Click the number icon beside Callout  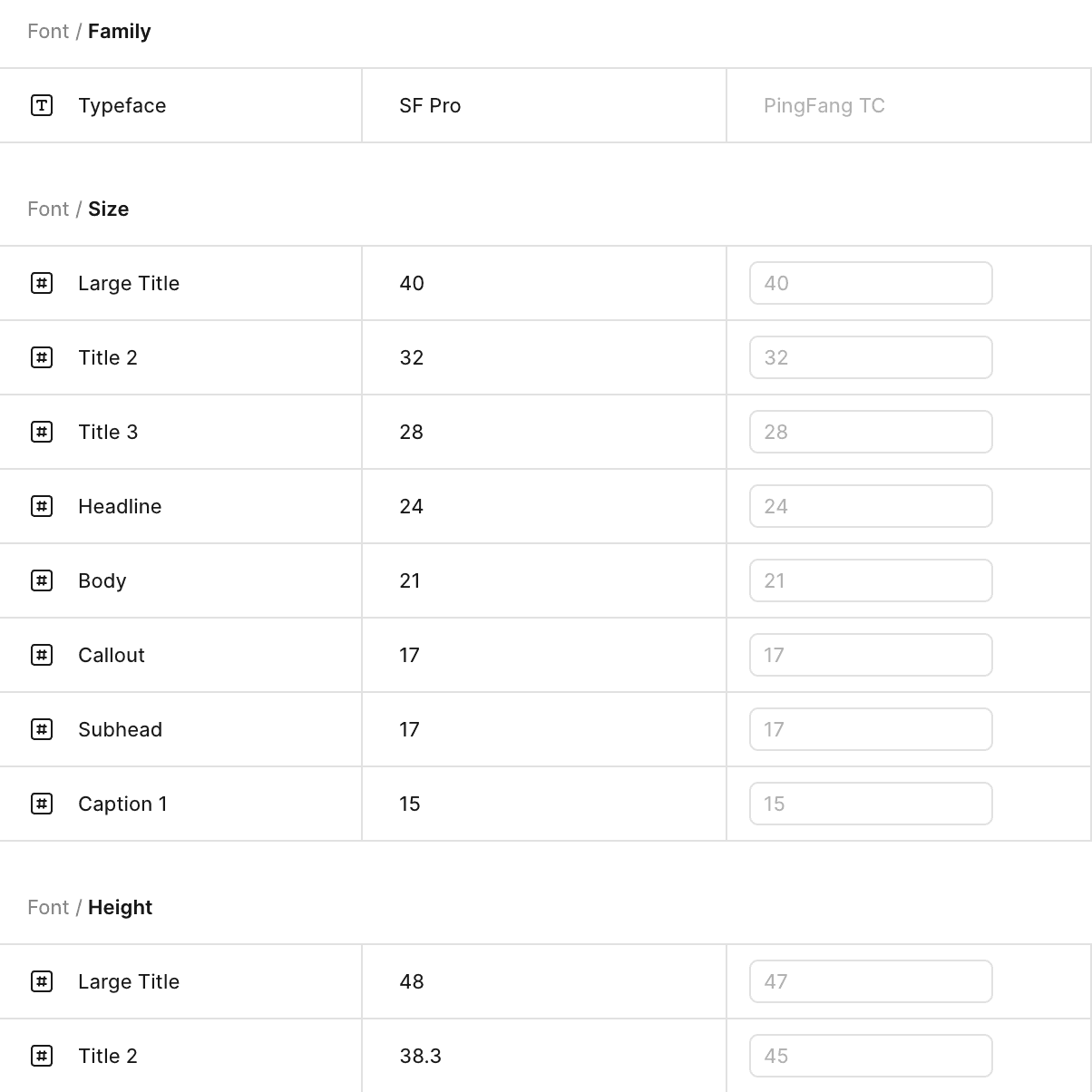coord(42,655)
